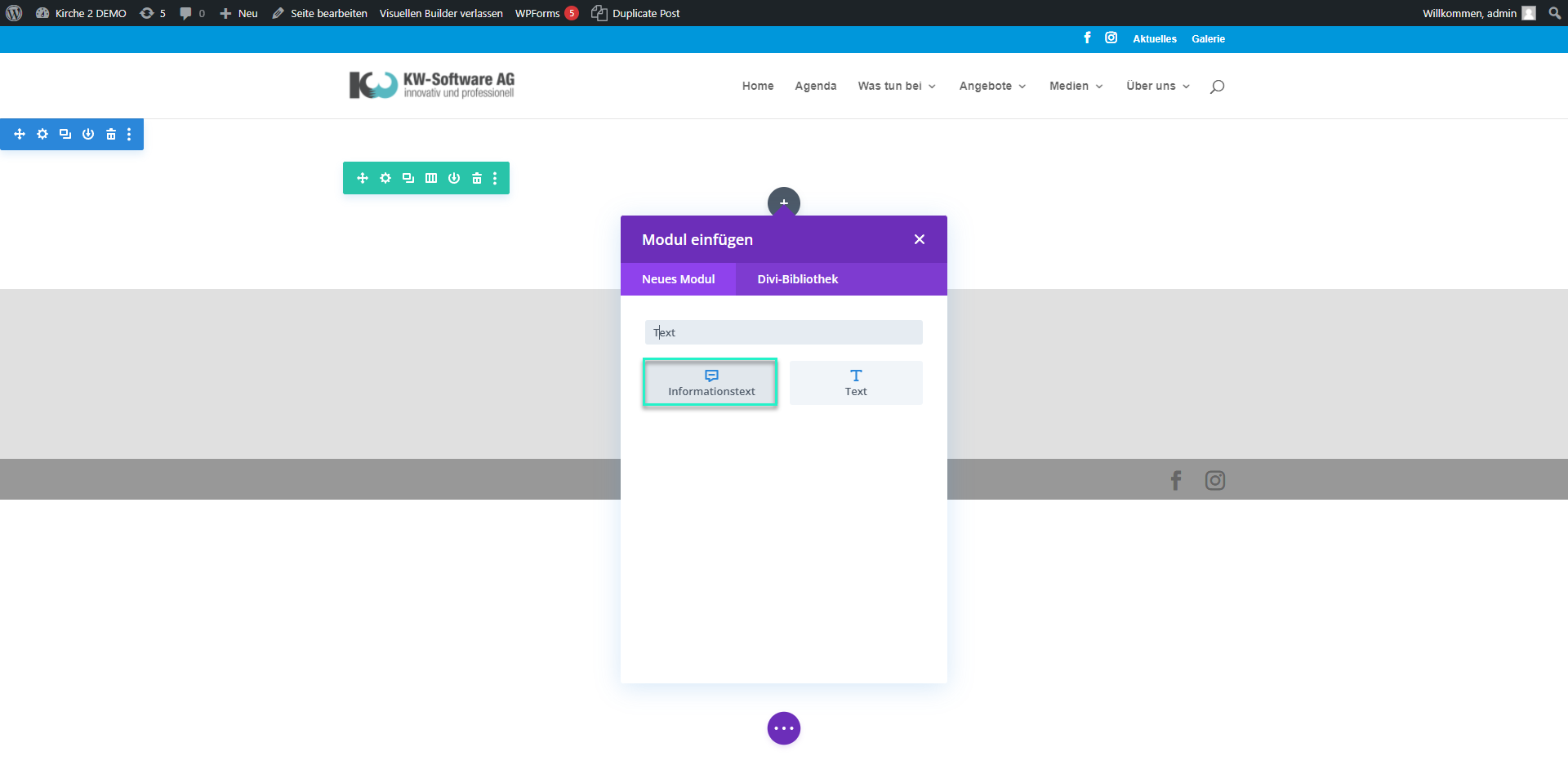
Task: Open the header search magnifier icon
Action: point(1217,87)
